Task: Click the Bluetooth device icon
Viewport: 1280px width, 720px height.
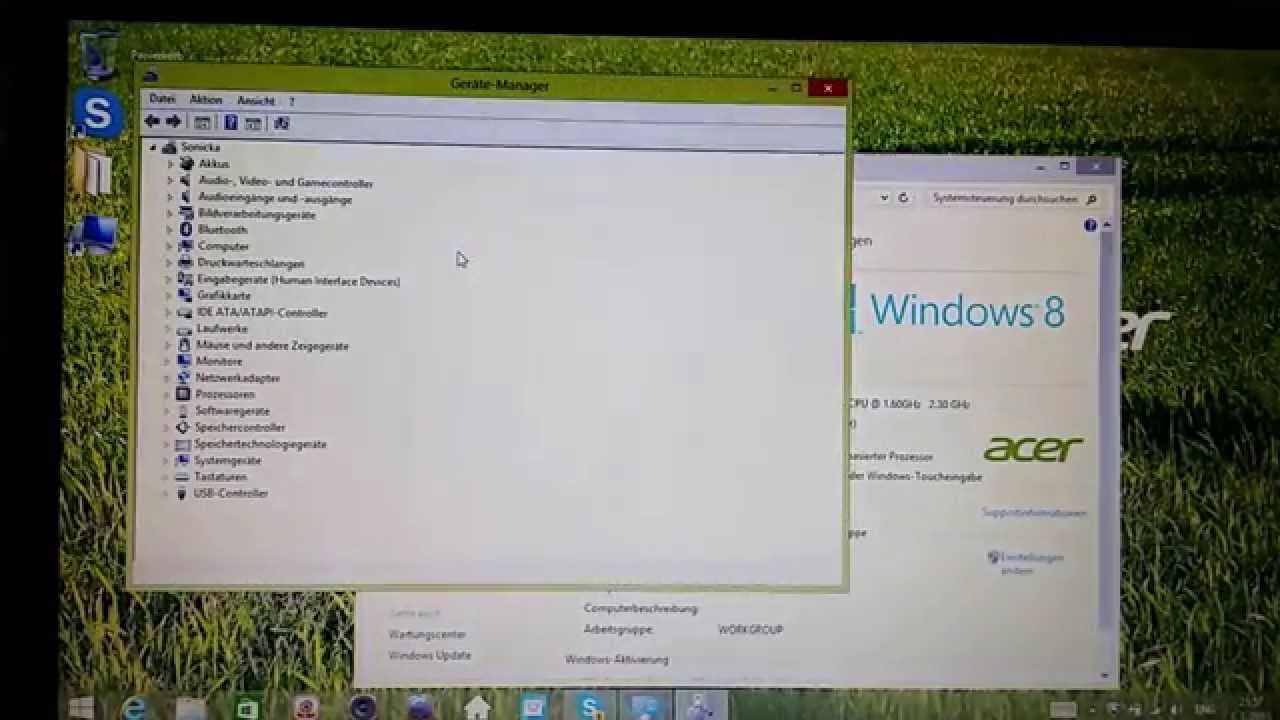Action: (185, 230)
